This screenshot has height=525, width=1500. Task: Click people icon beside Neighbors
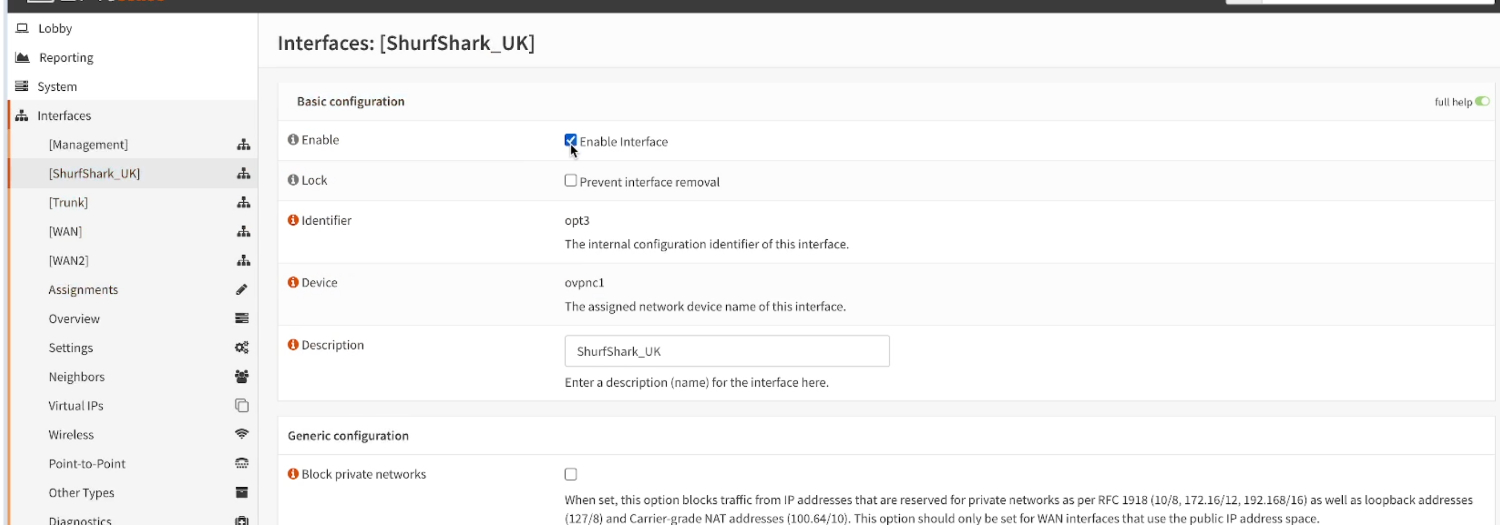click(242, 377)
